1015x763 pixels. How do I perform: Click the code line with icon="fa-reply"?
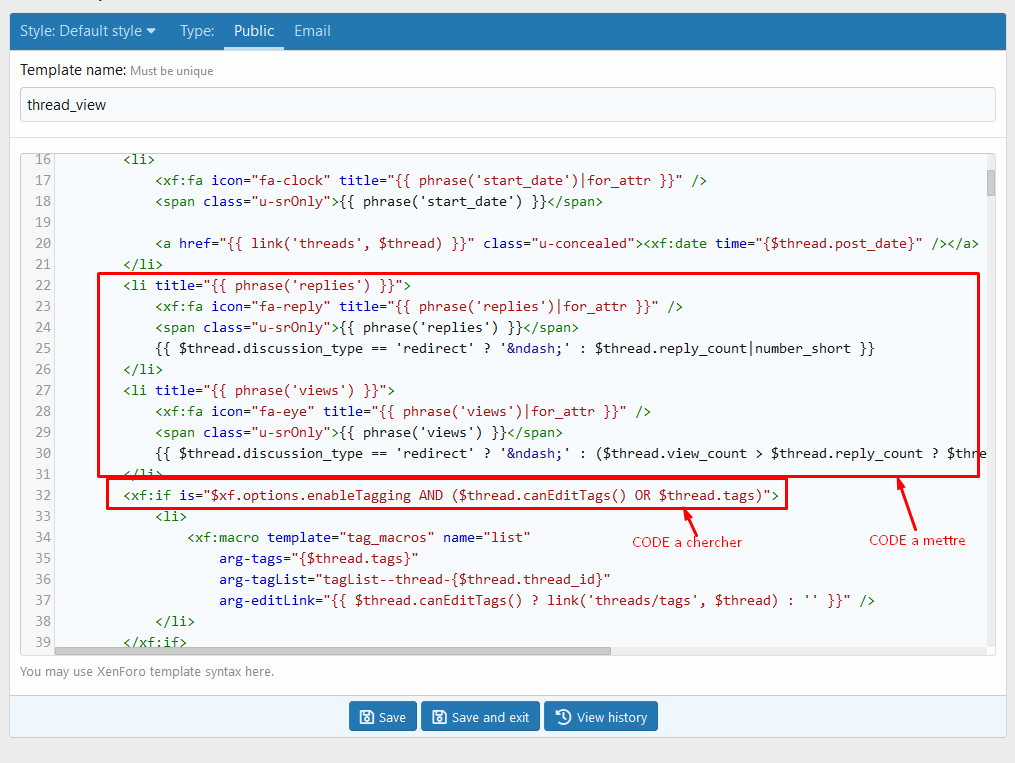click(419, 306)
